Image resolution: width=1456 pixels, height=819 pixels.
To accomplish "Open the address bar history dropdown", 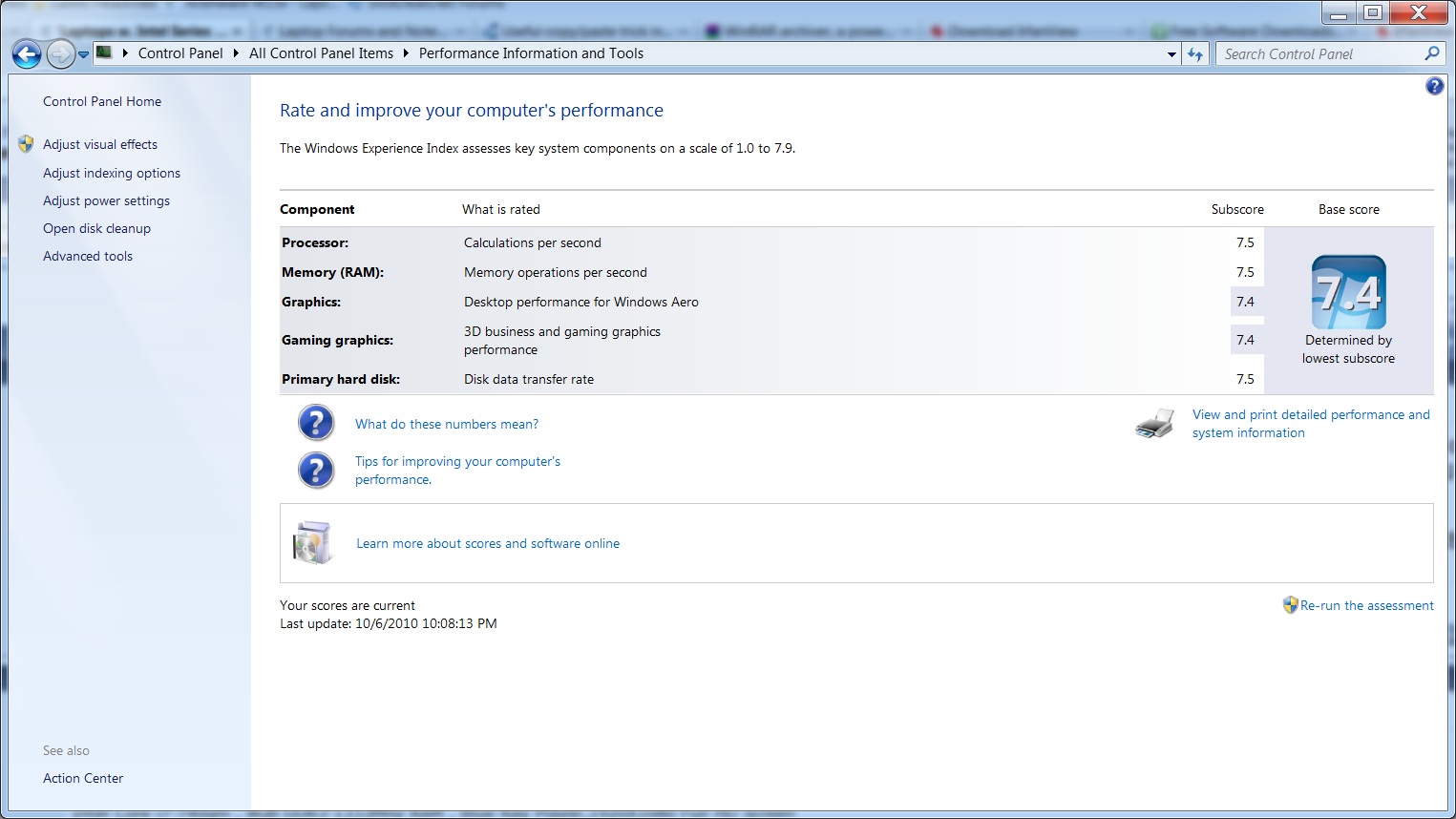I will point(1171,54).
